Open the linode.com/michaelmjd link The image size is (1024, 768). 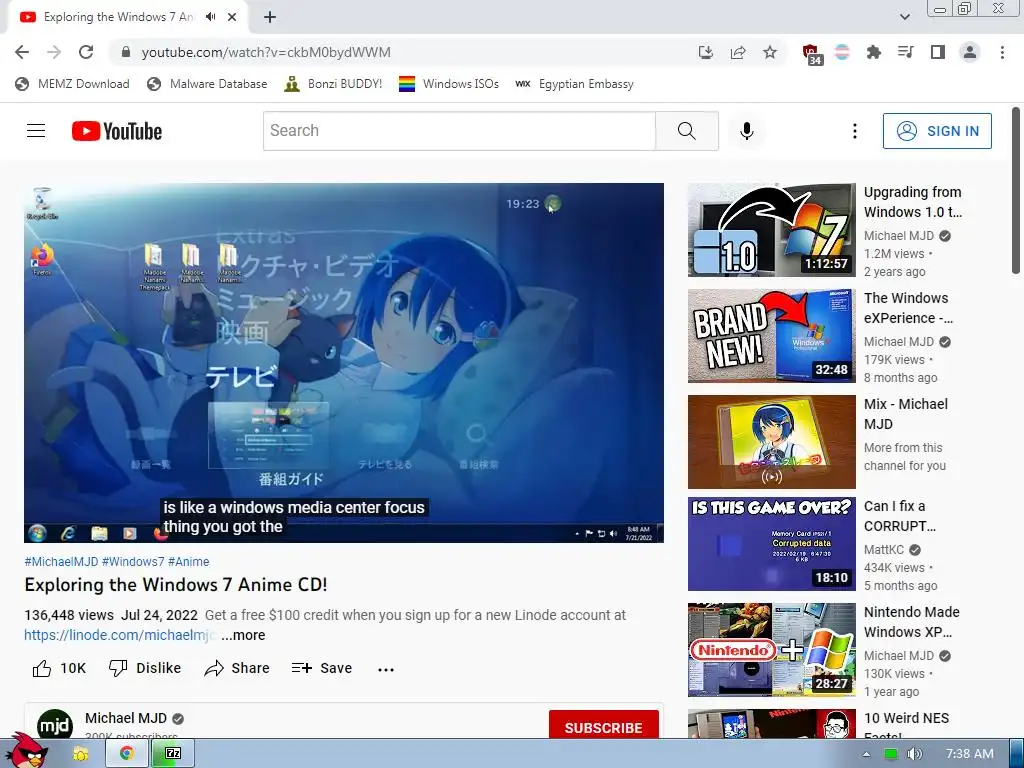(120, 635)
